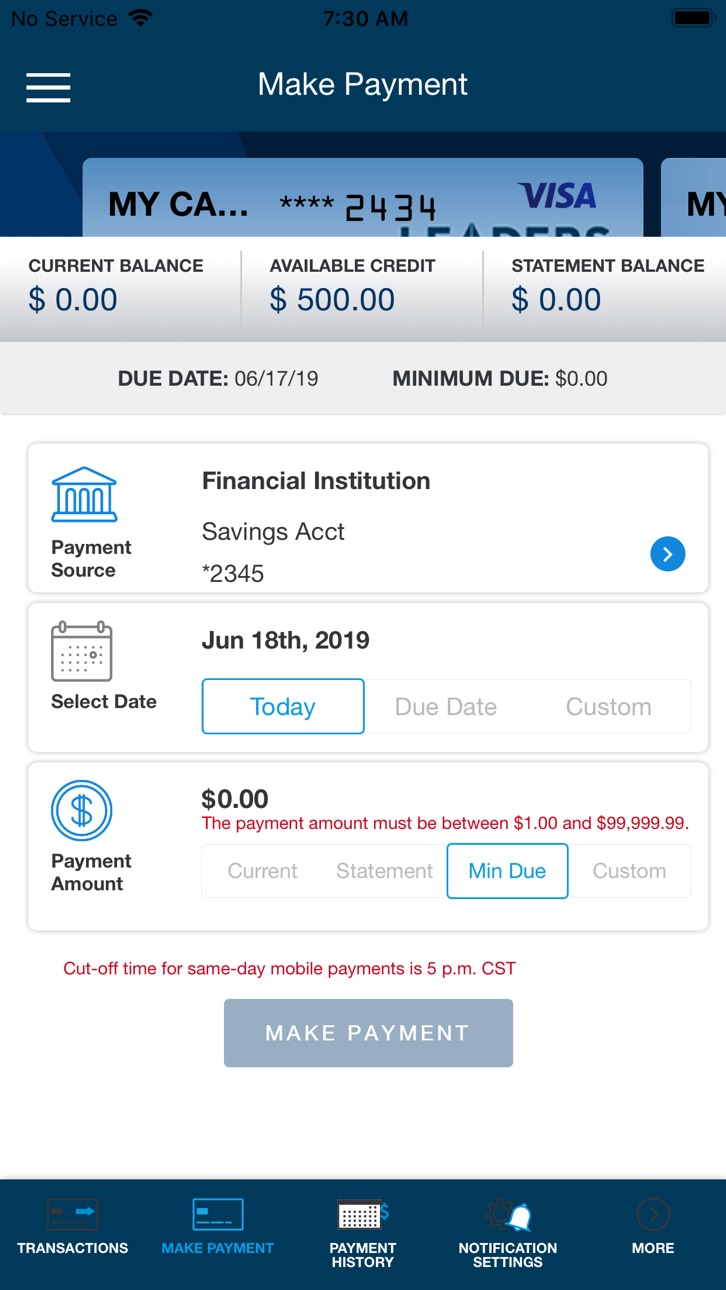Select Today as payment date
726x1290 pixels.
[283, 706]
